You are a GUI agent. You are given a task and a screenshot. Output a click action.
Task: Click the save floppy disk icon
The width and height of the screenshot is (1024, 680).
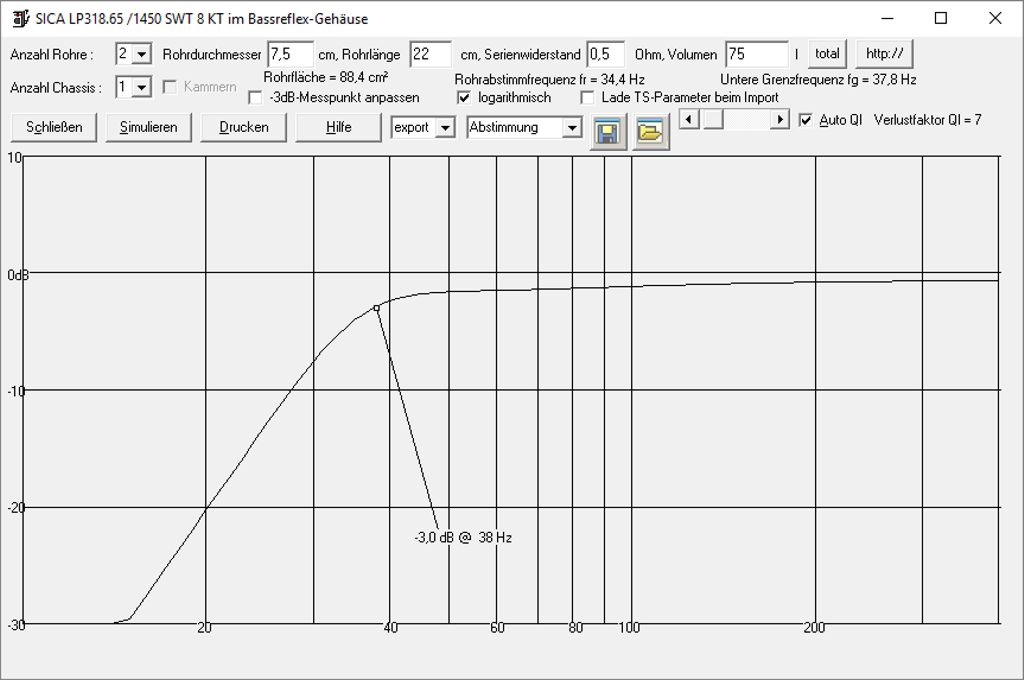point(606,133)
